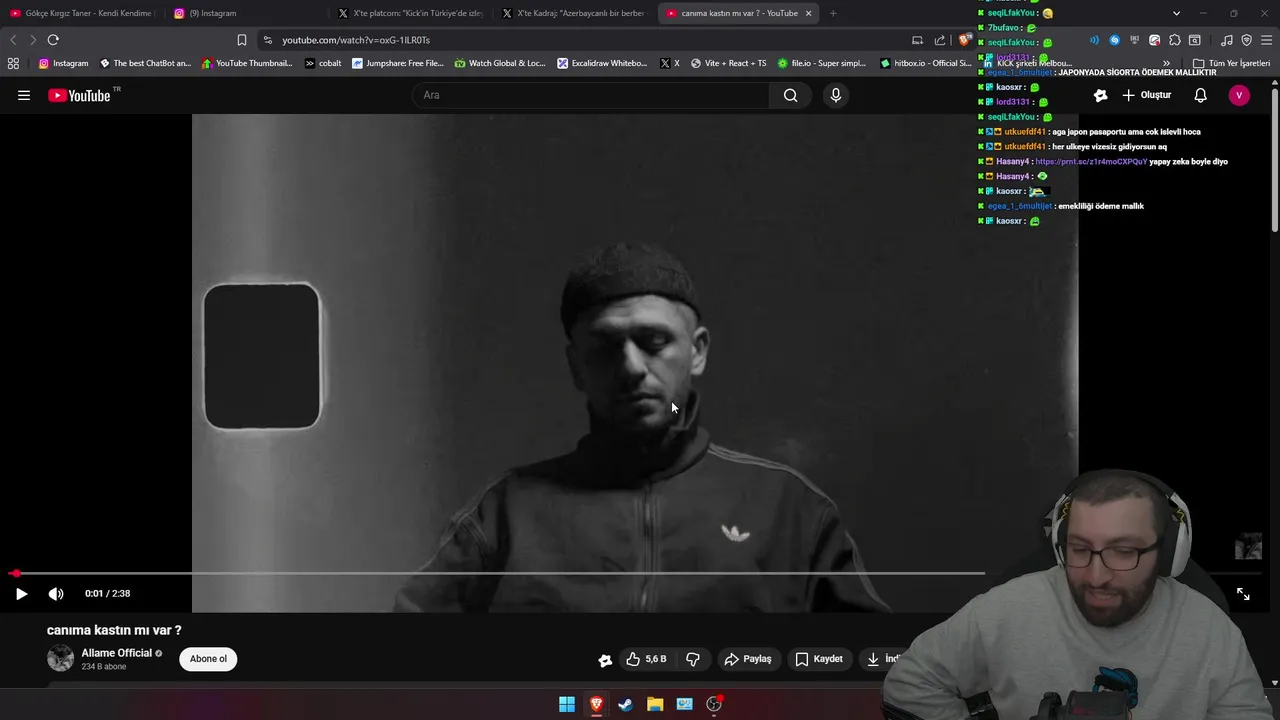Open Vite + React + TS bookmark
The image size is (1280, 720).
pyautogui.click(x=728, y=63)
